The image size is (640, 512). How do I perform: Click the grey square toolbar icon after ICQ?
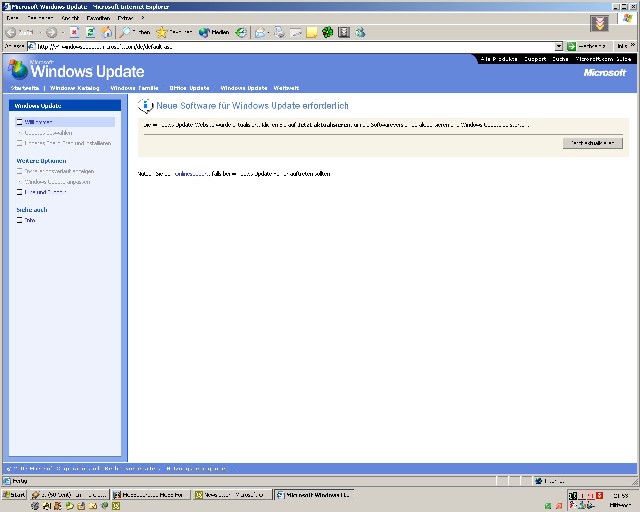tap(344, 32)
